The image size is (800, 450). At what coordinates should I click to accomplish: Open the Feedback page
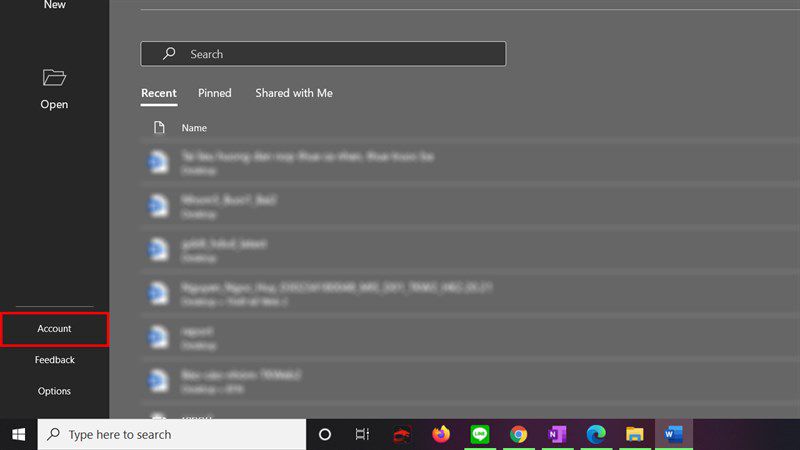pyautogui.click(x=55, y=360)
